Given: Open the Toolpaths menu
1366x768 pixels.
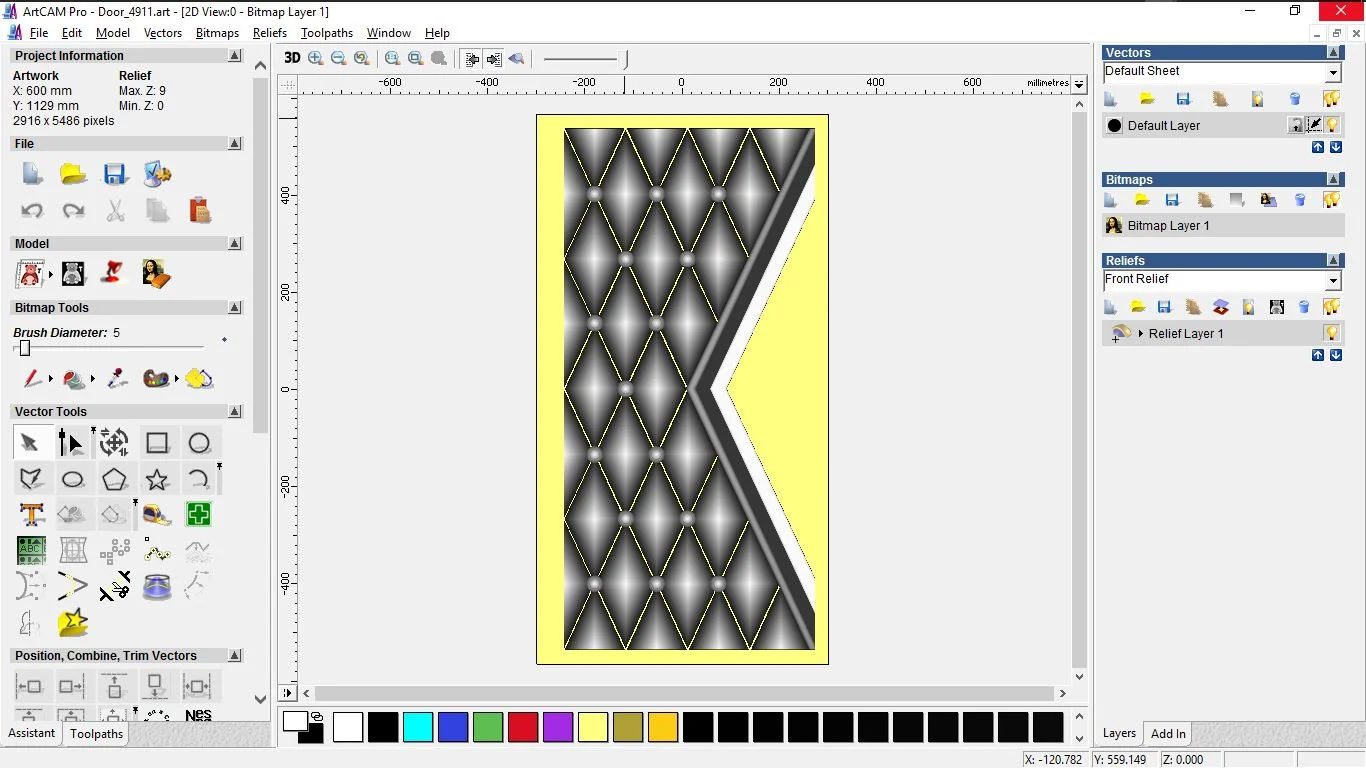Looking at the screenshot, I should [326, 33].
